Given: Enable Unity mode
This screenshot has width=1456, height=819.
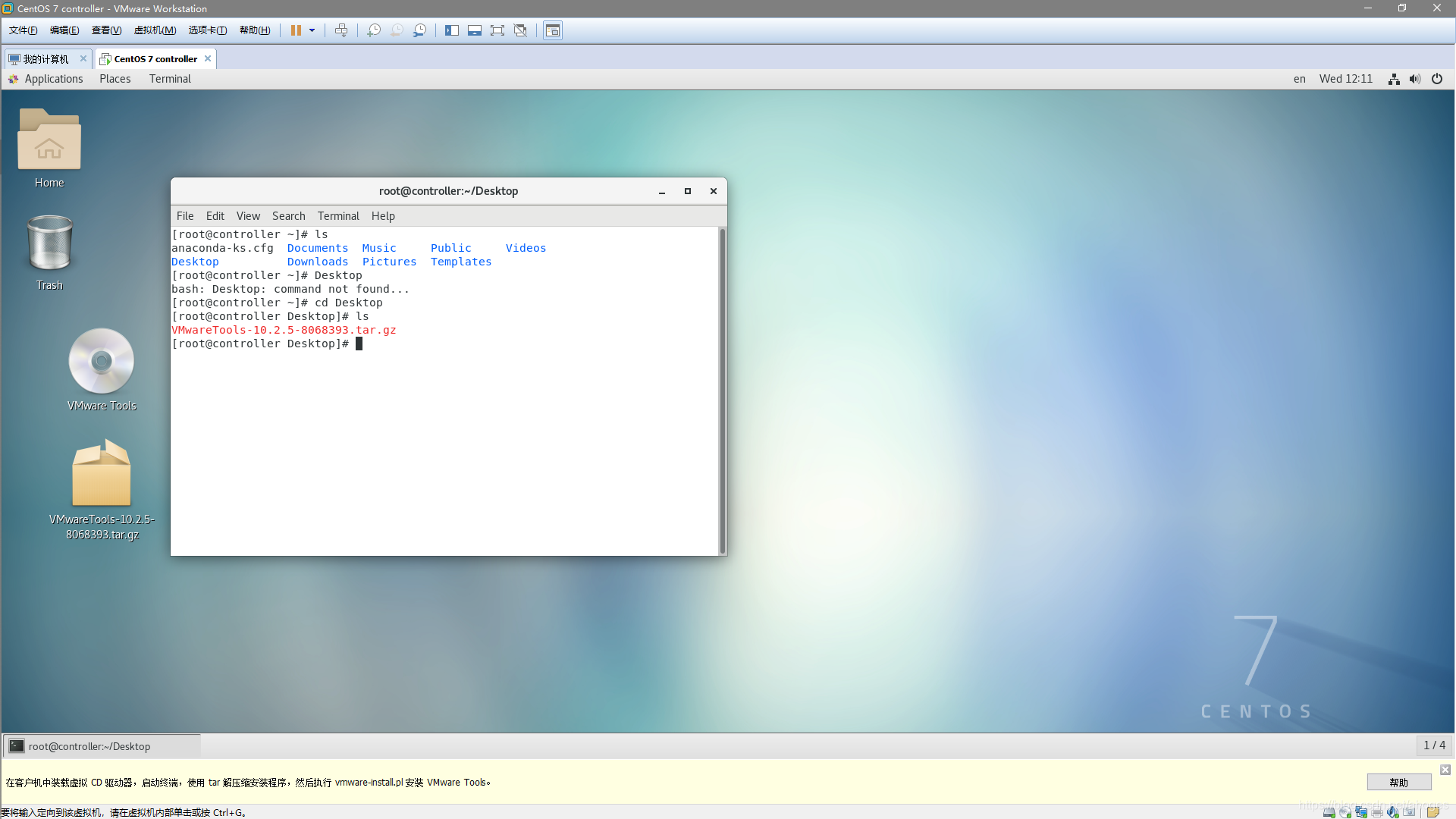Looking at the screenshot, I should pyautogui.click(x=520, y=30).
